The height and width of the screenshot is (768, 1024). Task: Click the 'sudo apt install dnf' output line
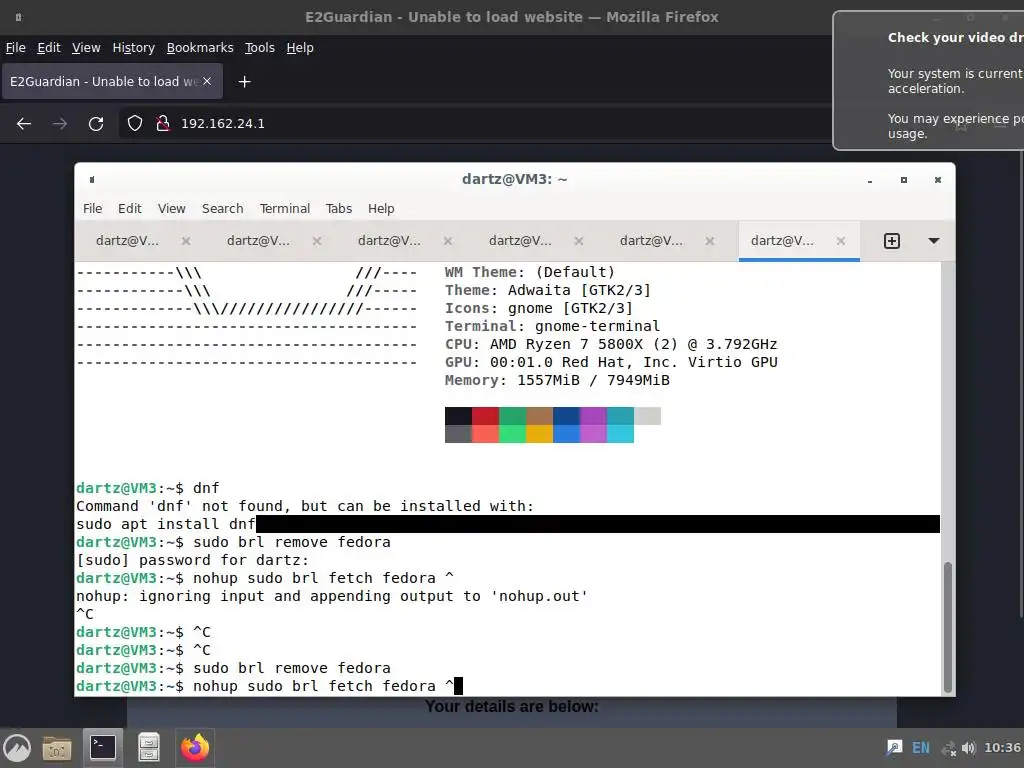pos(166,524)
